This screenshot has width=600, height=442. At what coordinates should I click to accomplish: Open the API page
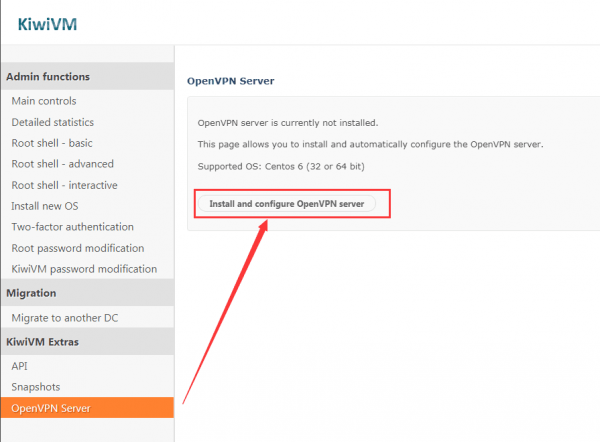20,367
